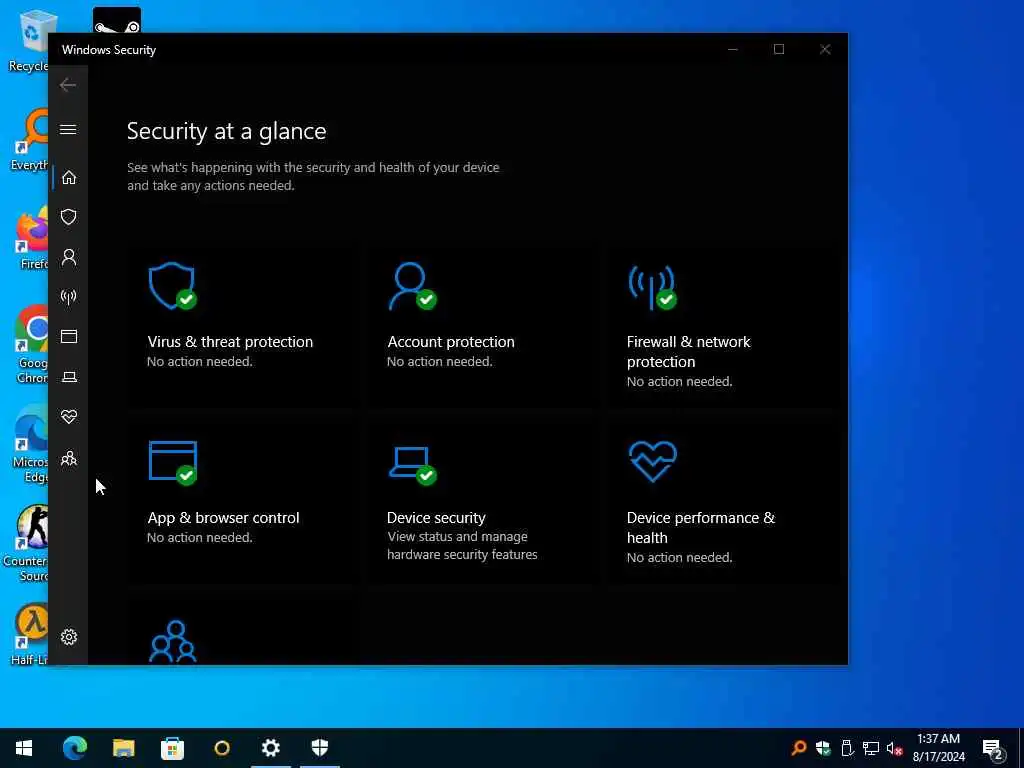The width and height of the screenshot is (1024, 768).
Task: Select Half-Life desktop shortcut
Action: click(30, 634)
